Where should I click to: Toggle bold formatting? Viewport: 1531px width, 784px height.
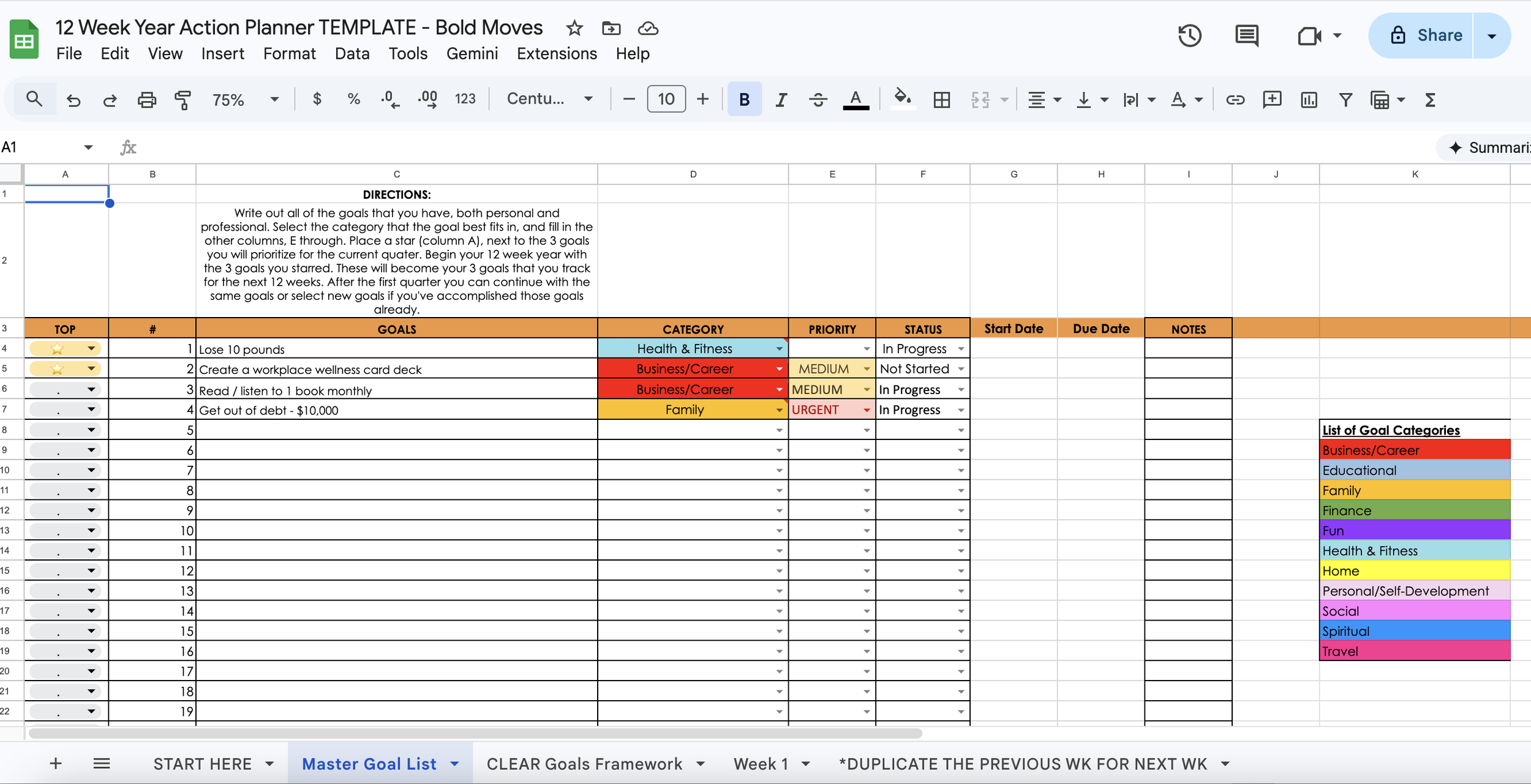(x=743, y=99)
